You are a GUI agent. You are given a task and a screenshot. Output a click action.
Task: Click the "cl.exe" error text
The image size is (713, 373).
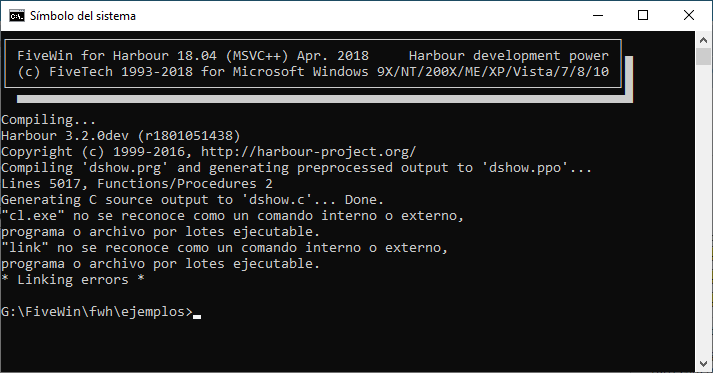coord(33,216)
